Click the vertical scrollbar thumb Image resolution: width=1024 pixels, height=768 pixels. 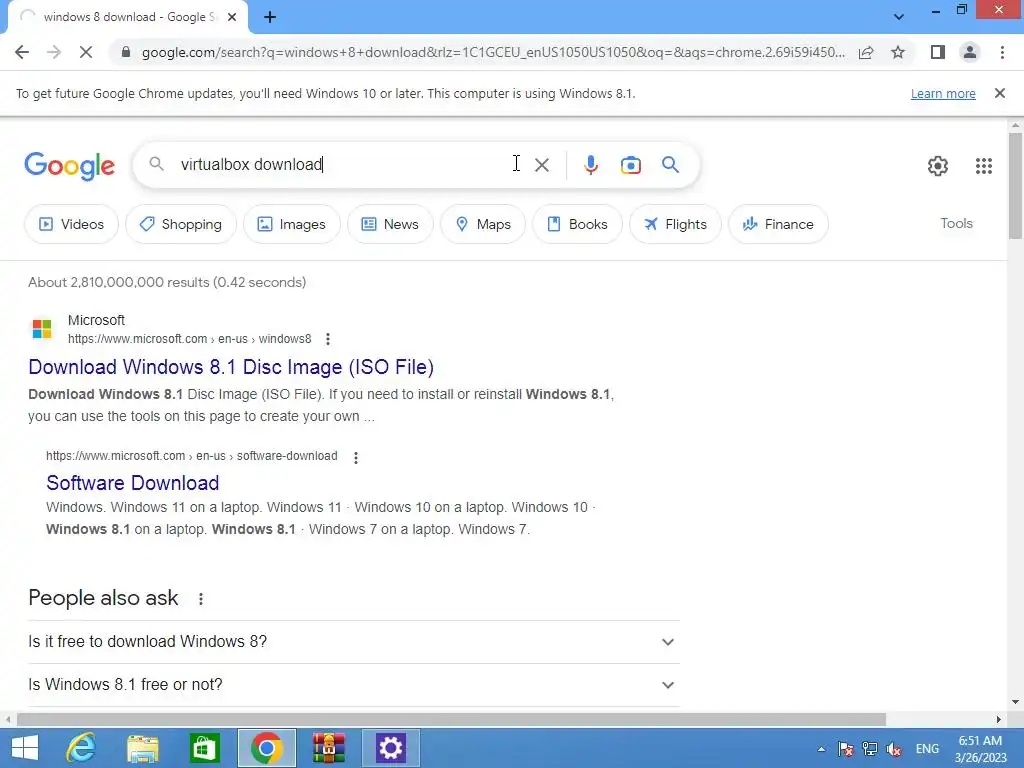[1015, 185]
